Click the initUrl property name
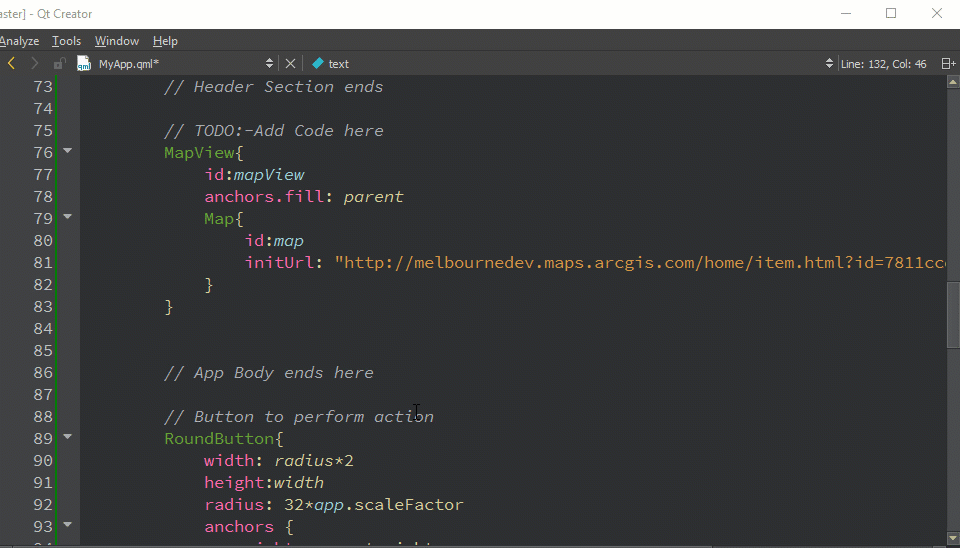This screenshot has width=960, height=548. [x=280, y=263]
